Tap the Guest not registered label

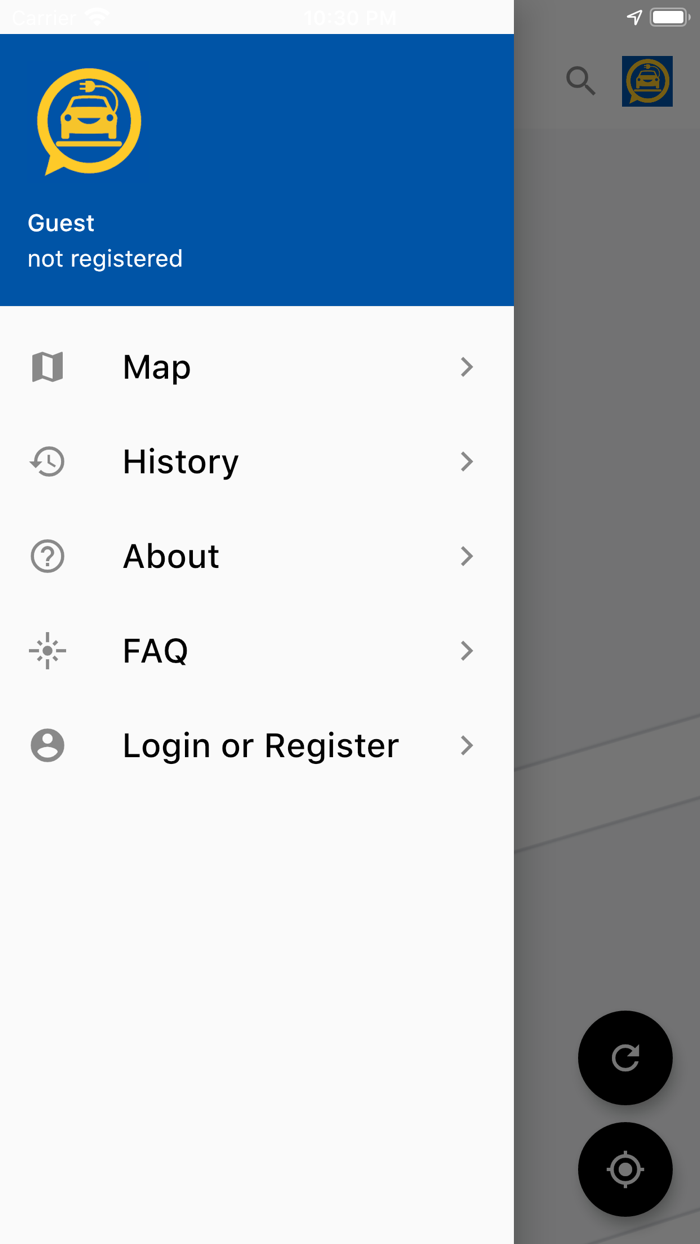click(105, 241)
